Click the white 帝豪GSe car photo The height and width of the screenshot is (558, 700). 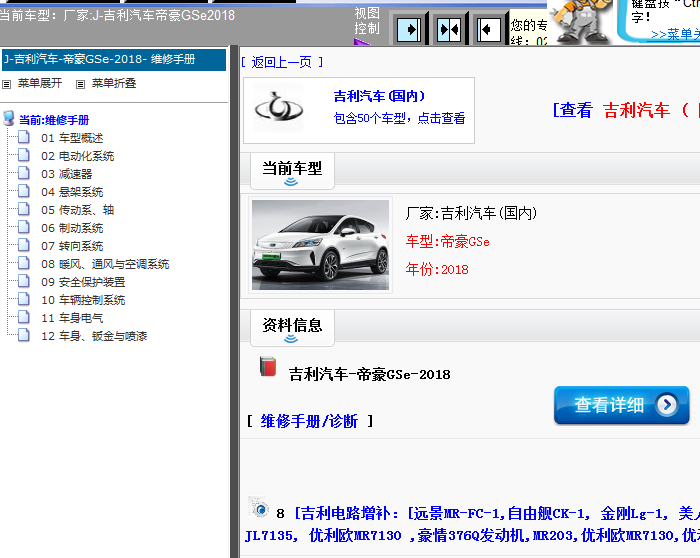pos(320,245)
